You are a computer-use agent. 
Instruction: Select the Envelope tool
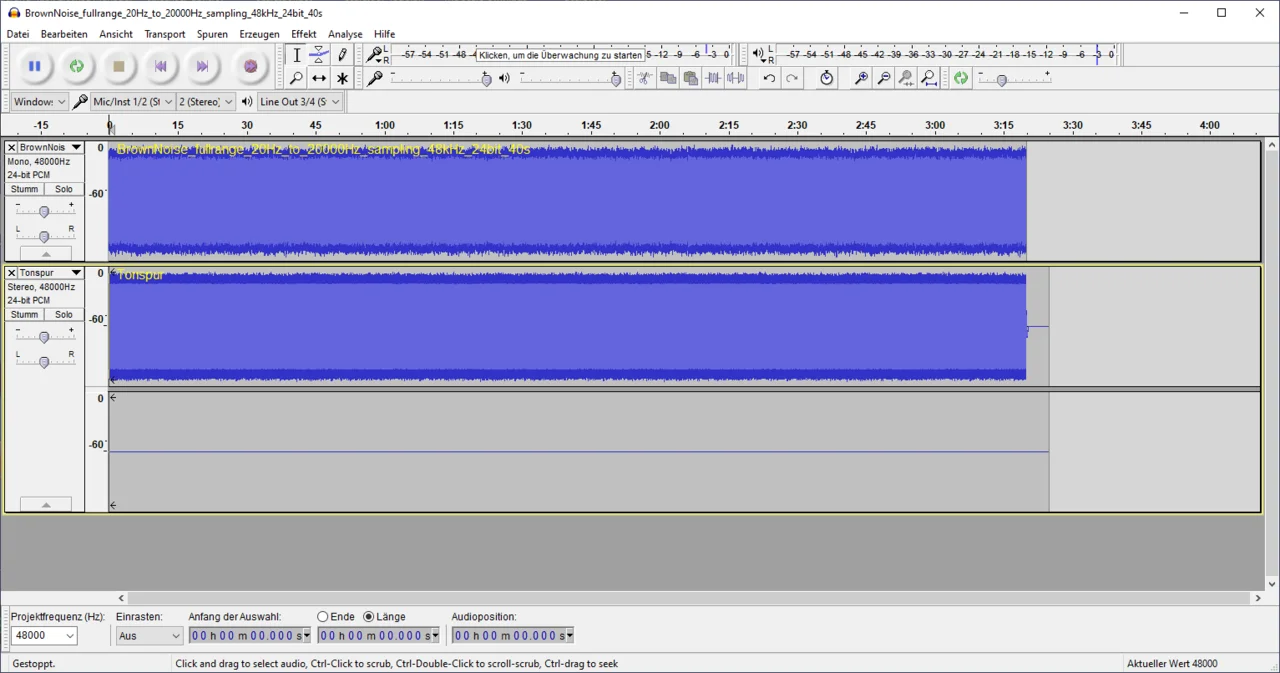click(319, 55)
